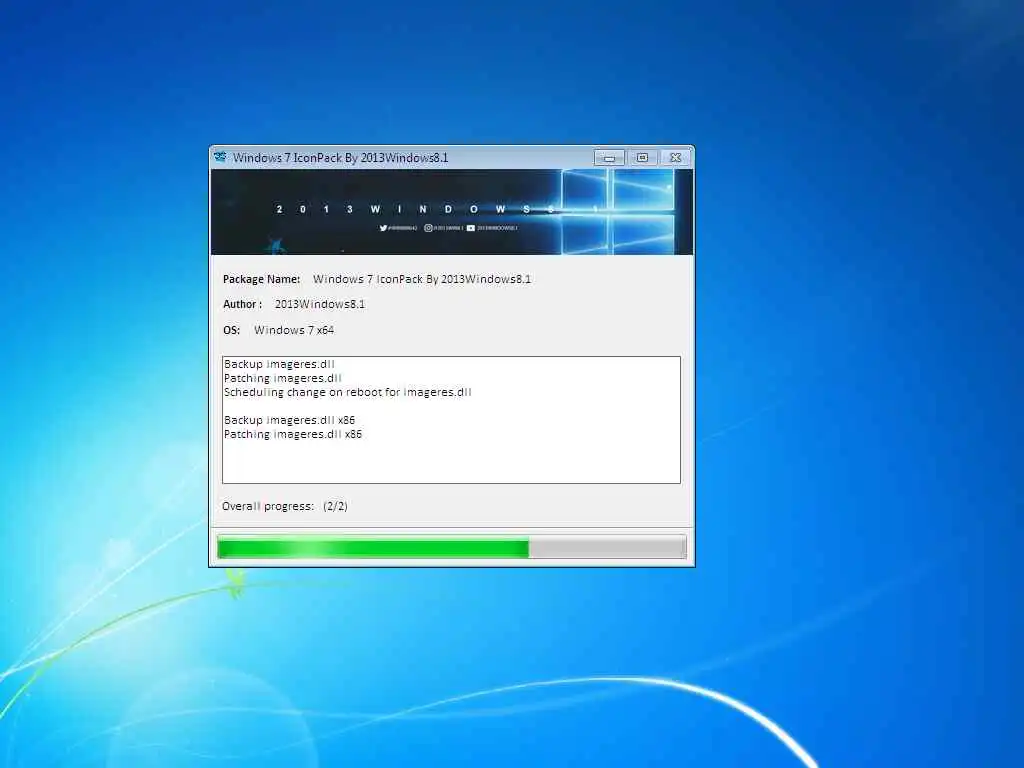Click author value '2013Windows8.1'
The height and width of the screenshot is (768, 1024).
(x=320, y=304)
